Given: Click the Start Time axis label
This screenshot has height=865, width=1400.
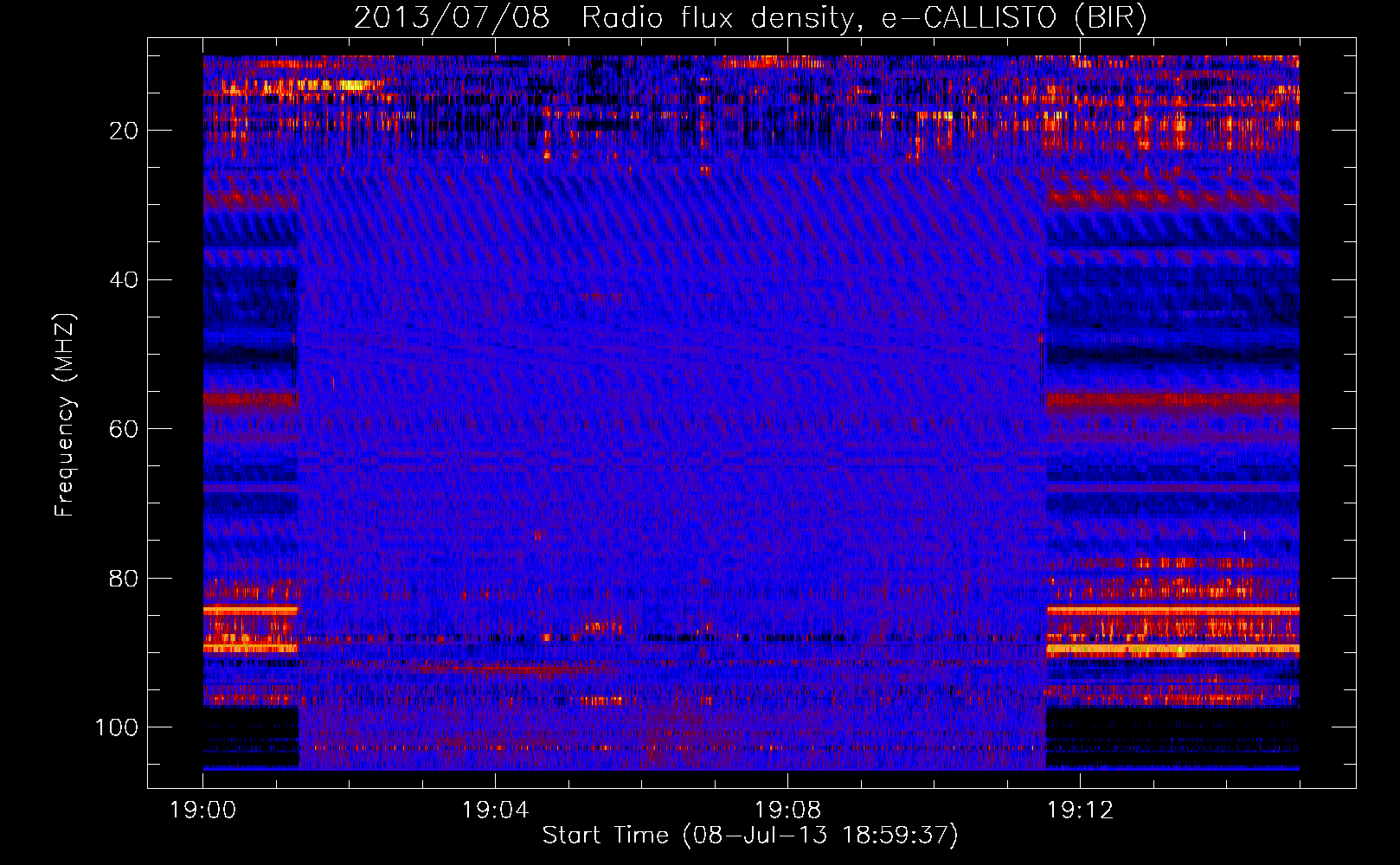Looking at the screenshot, I should coord(750,836).
